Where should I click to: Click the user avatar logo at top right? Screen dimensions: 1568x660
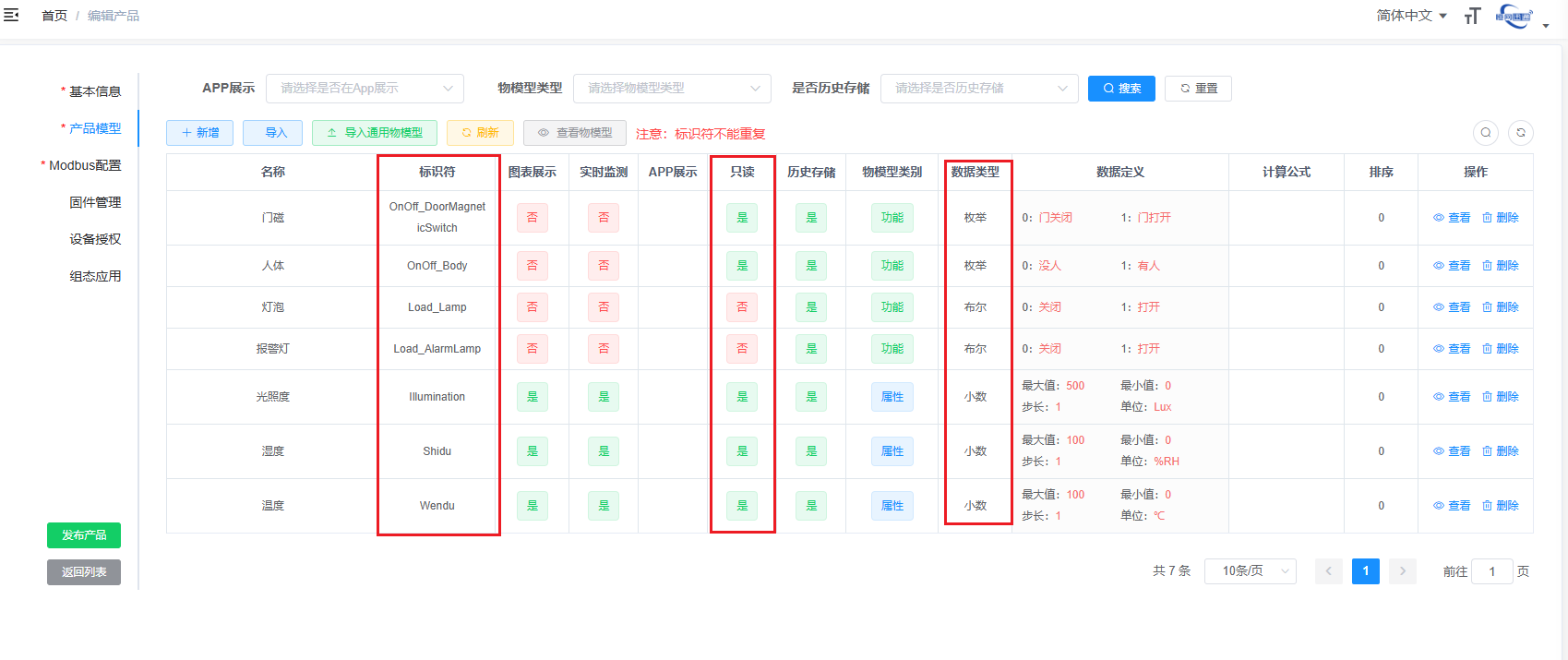click(x=1514, y=16)
